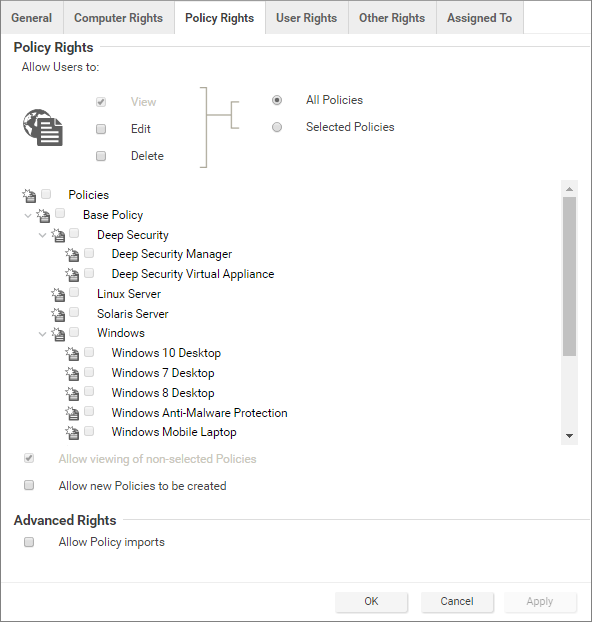This screenshot has width=592, height=622.
Task: Switch to the Computer Rights tab
Action: coord(119,18)
